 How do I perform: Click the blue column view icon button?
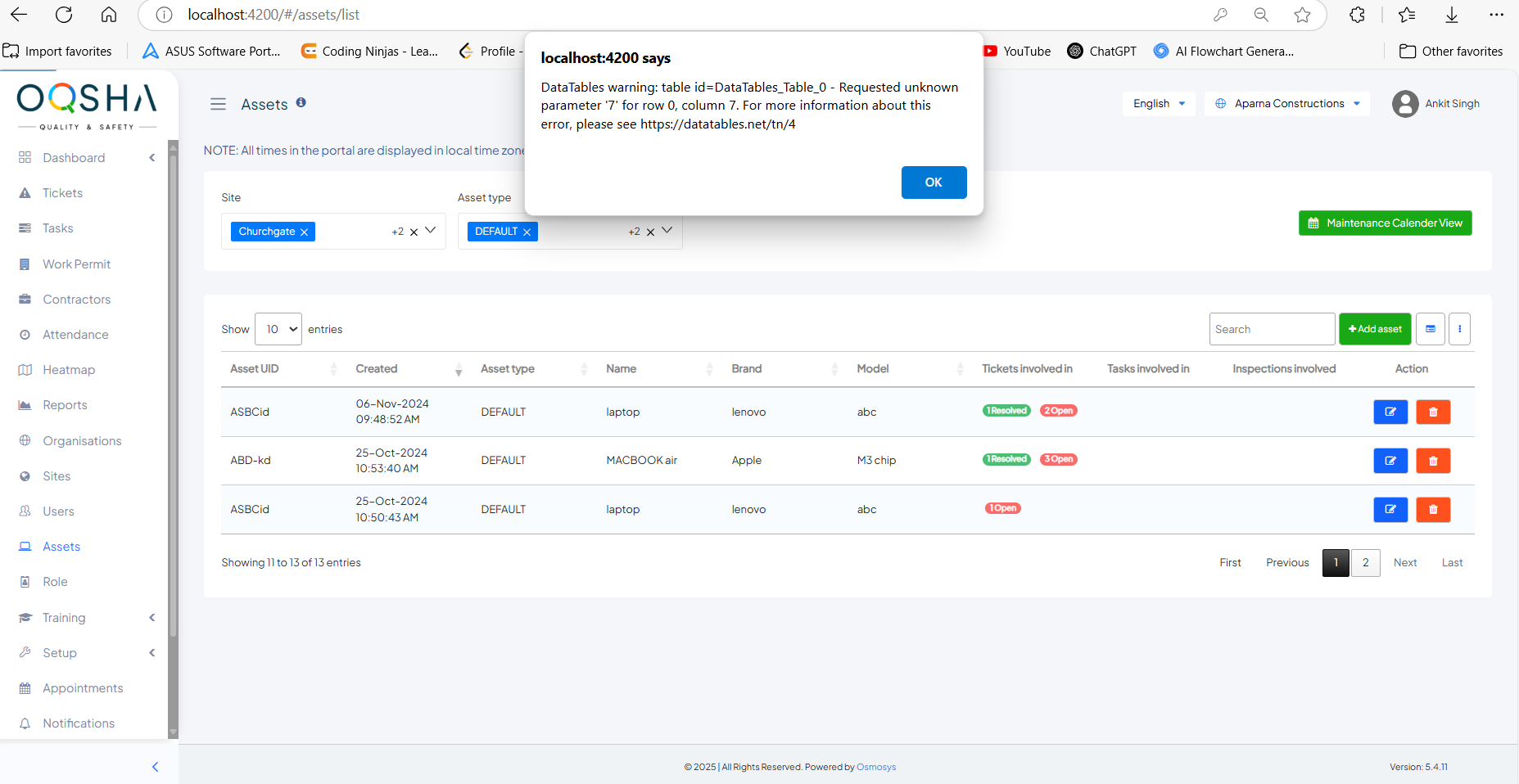[1430, 329]
